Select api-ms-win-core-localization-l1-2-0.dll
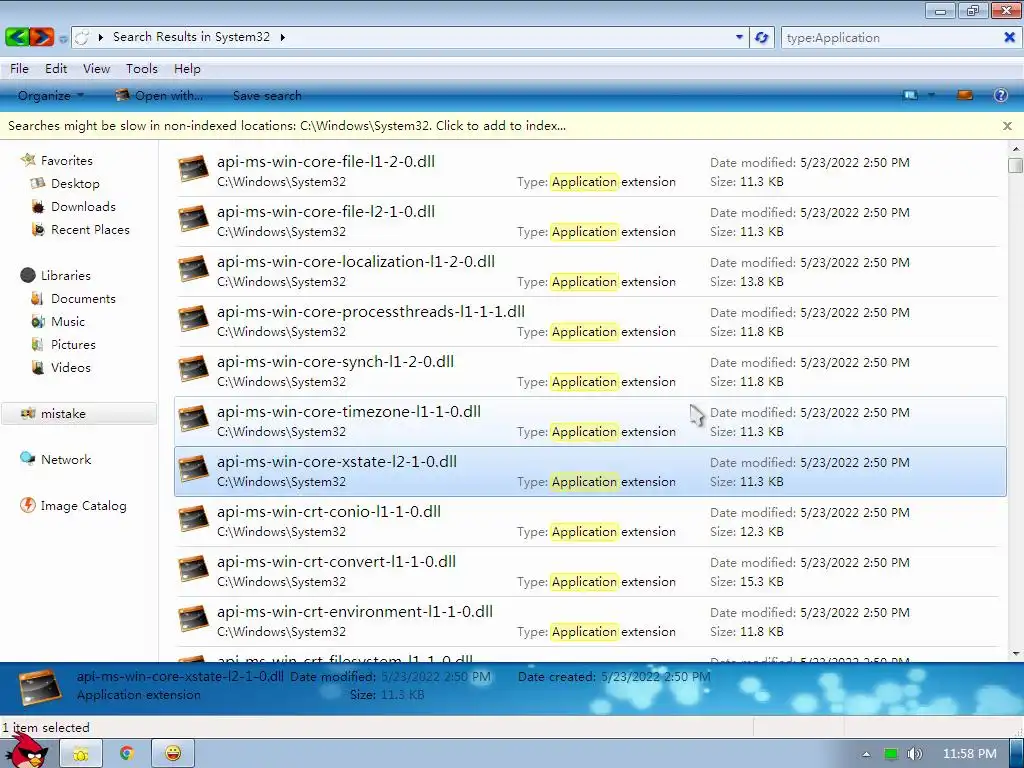 [x=590, y=272]
